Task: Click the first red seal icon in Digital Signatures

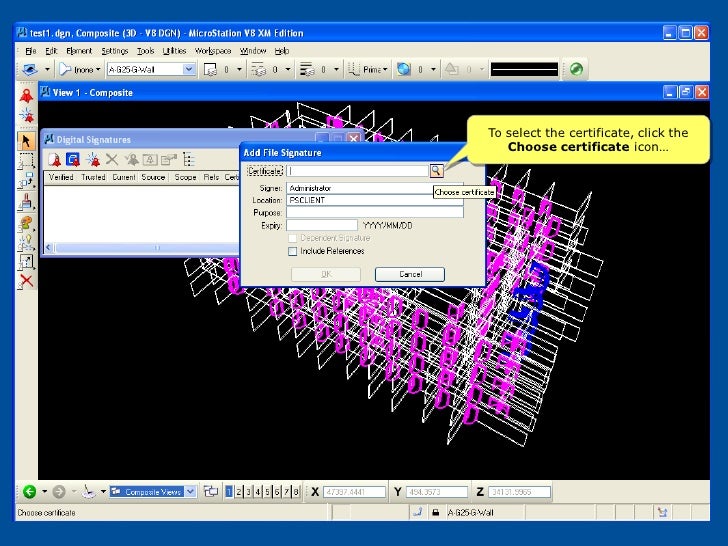Action: pos(54,159)
